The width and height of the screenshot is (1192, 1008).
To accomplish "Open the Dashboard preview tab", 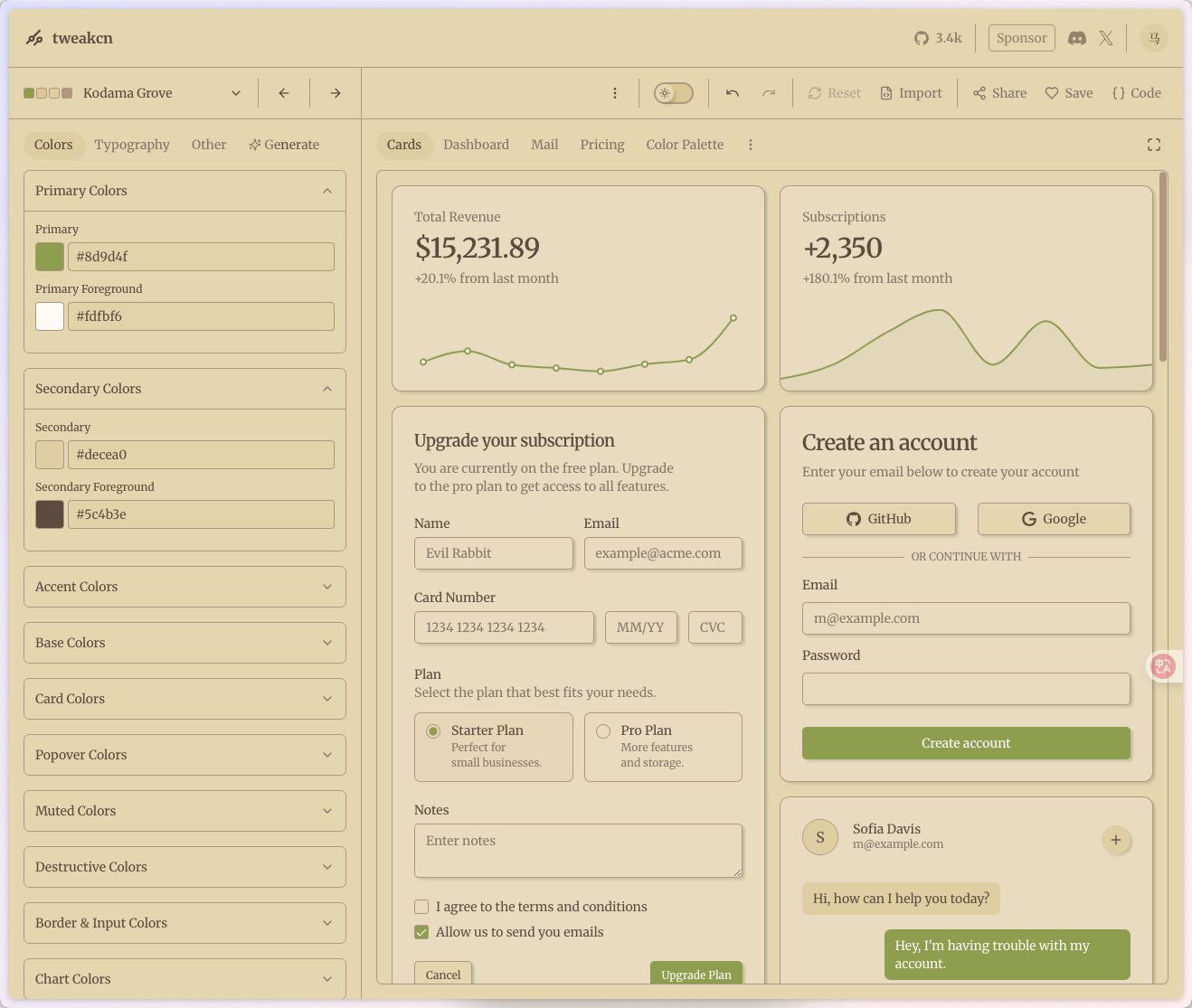I will [476, 145].
